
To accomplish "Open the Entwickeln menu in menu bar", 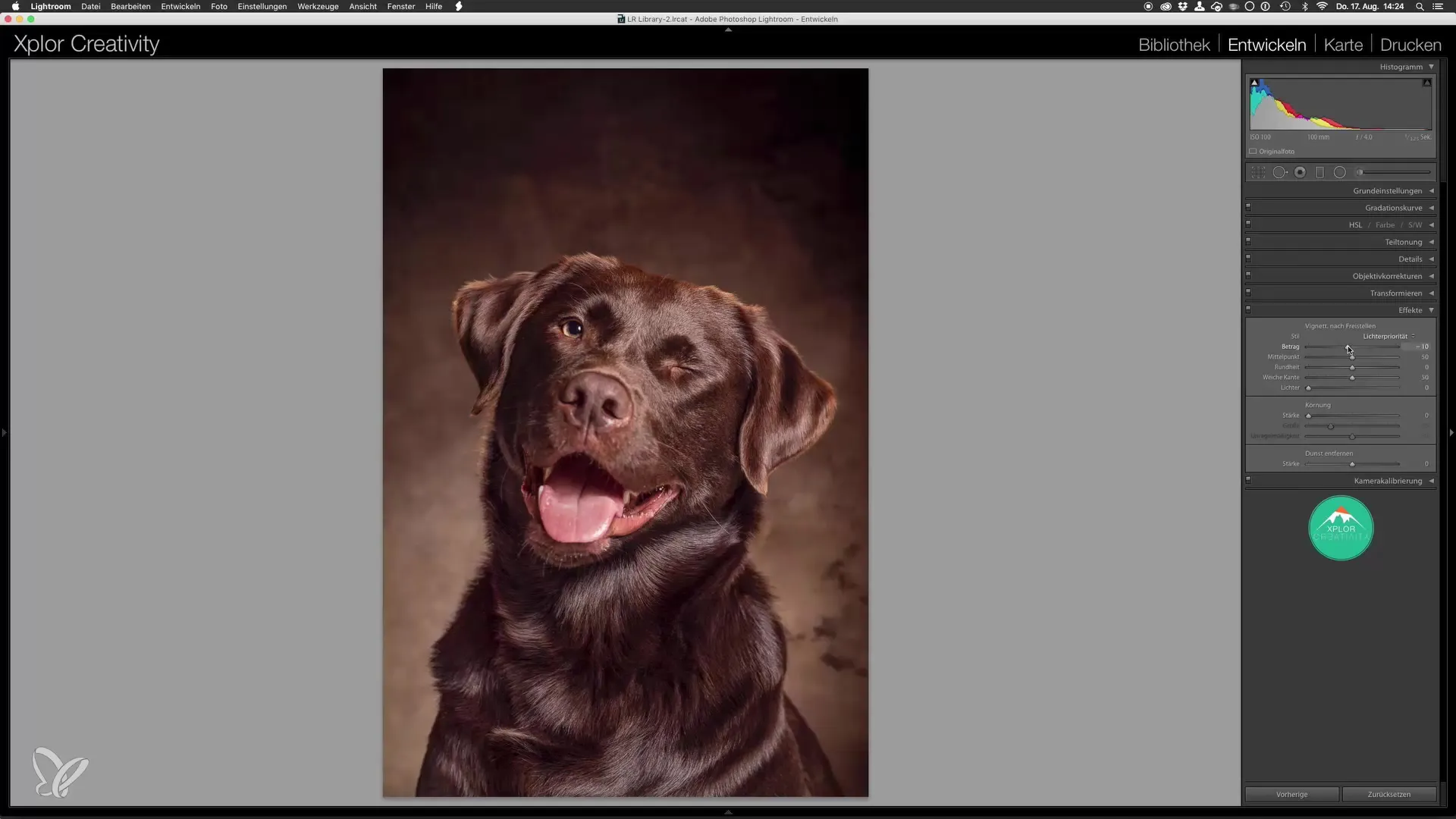I will [x=180, y=6].
